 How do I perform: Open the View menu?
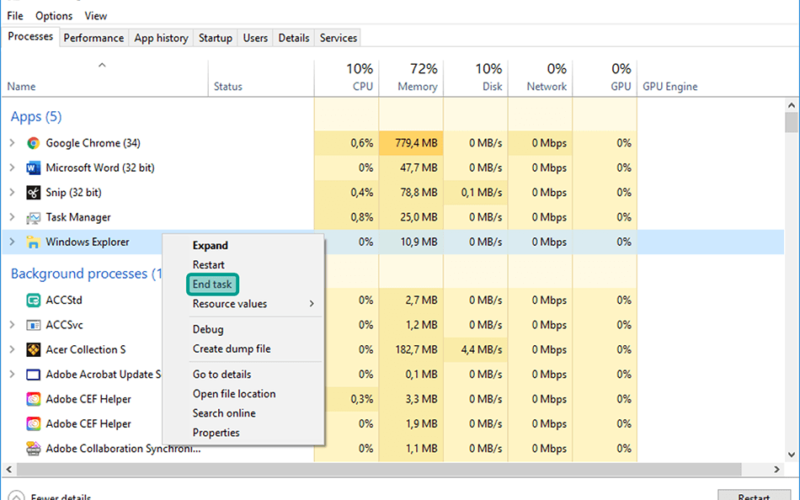click(x=95, y=16)
